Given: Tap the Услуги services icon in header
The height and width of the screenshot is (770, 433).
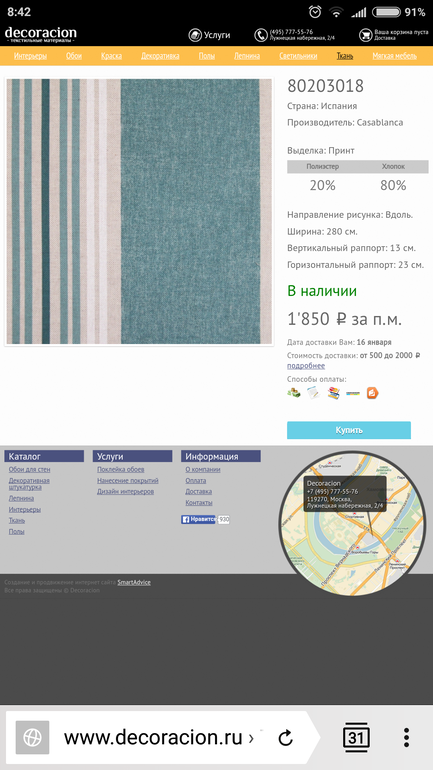Looking at the screenshot, I should coord(194,35).
